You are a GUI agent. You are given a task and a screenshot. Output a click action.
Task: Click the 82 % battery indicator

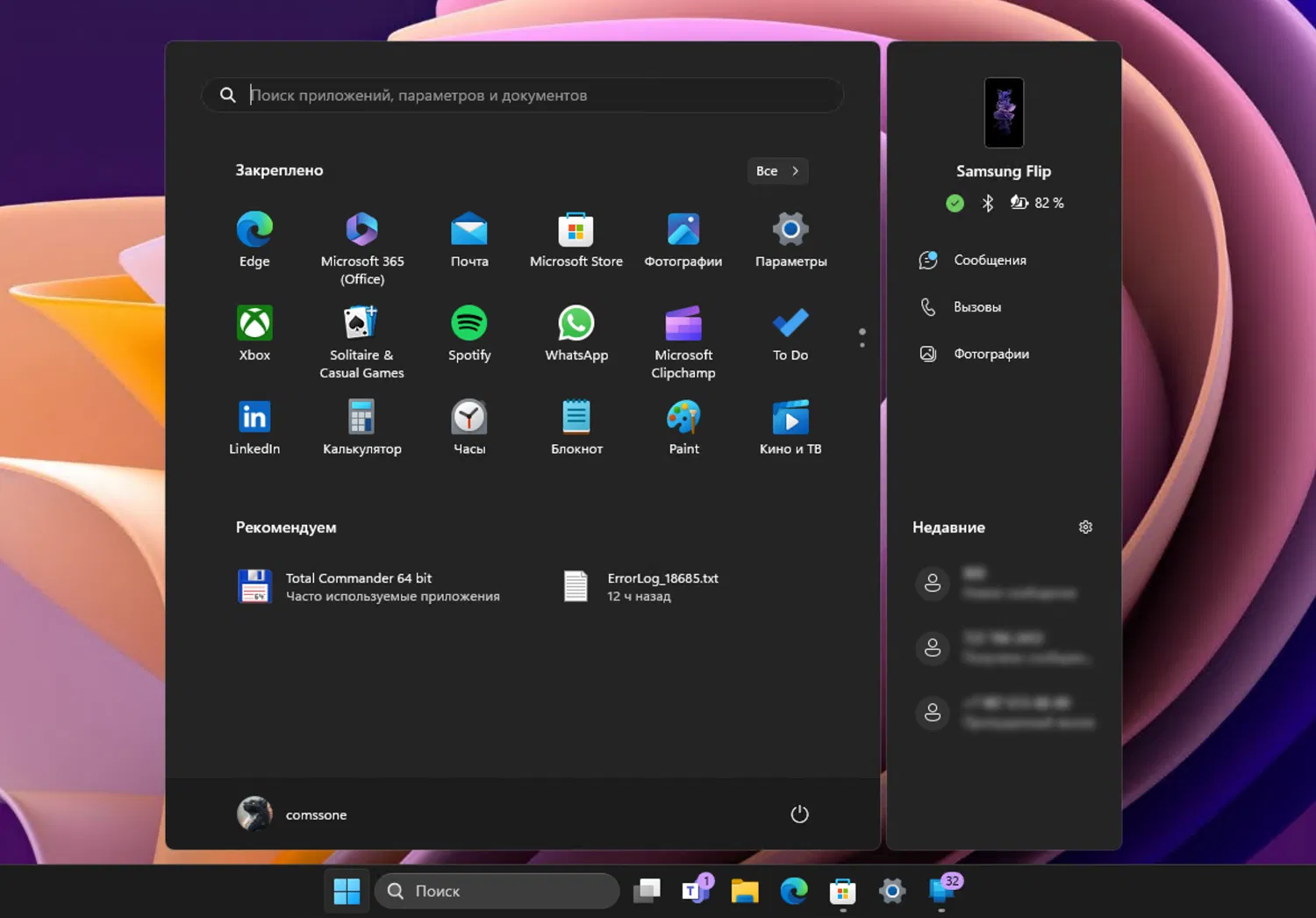(1037, 203)
